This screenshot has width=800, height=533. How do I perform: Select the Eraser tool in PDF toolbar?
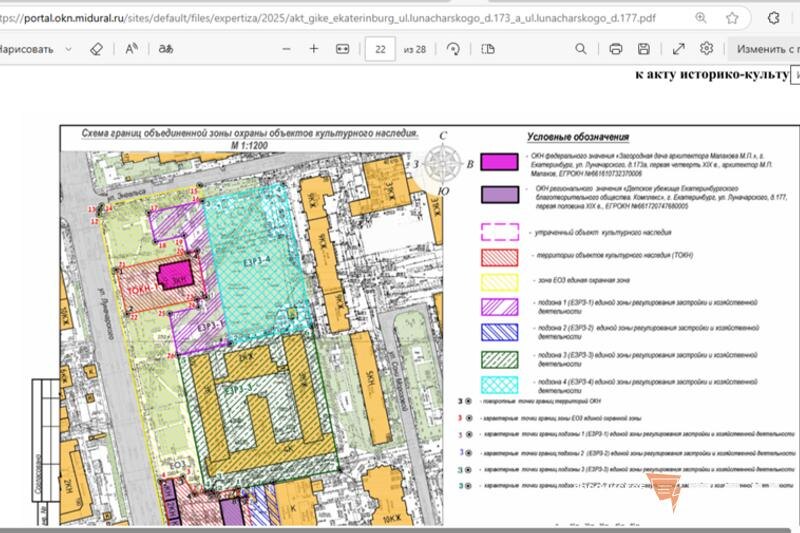coord(96,49)
